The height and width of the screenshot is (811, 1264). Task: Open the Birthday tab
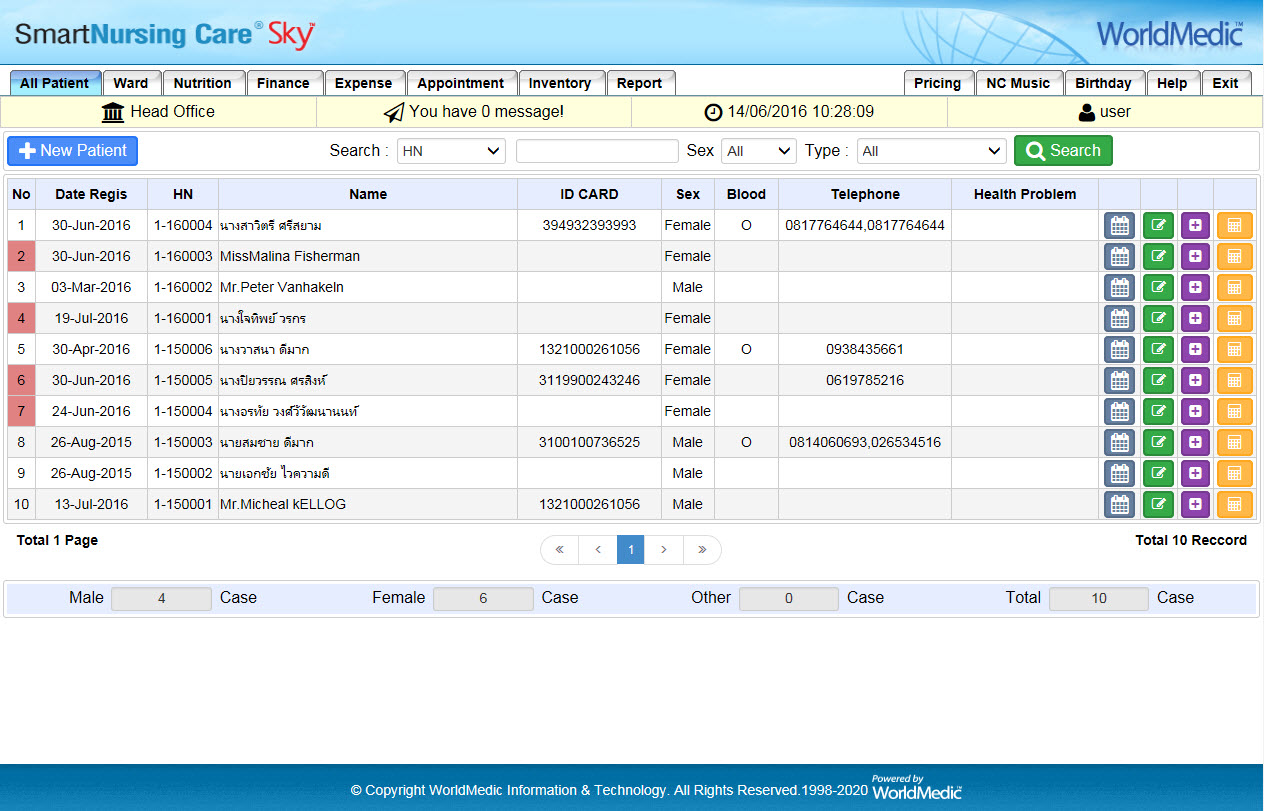tap(1104, 83)
